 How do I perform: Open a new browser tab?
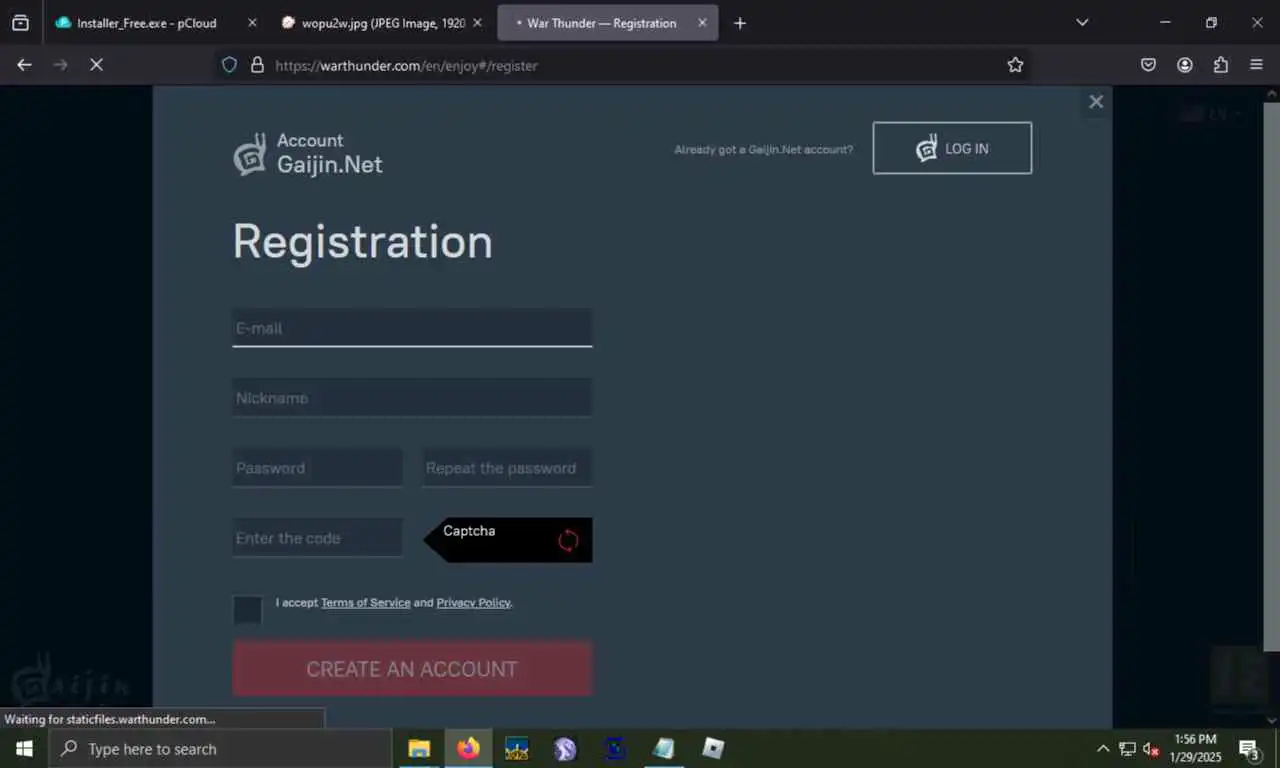tap(740, 23)
